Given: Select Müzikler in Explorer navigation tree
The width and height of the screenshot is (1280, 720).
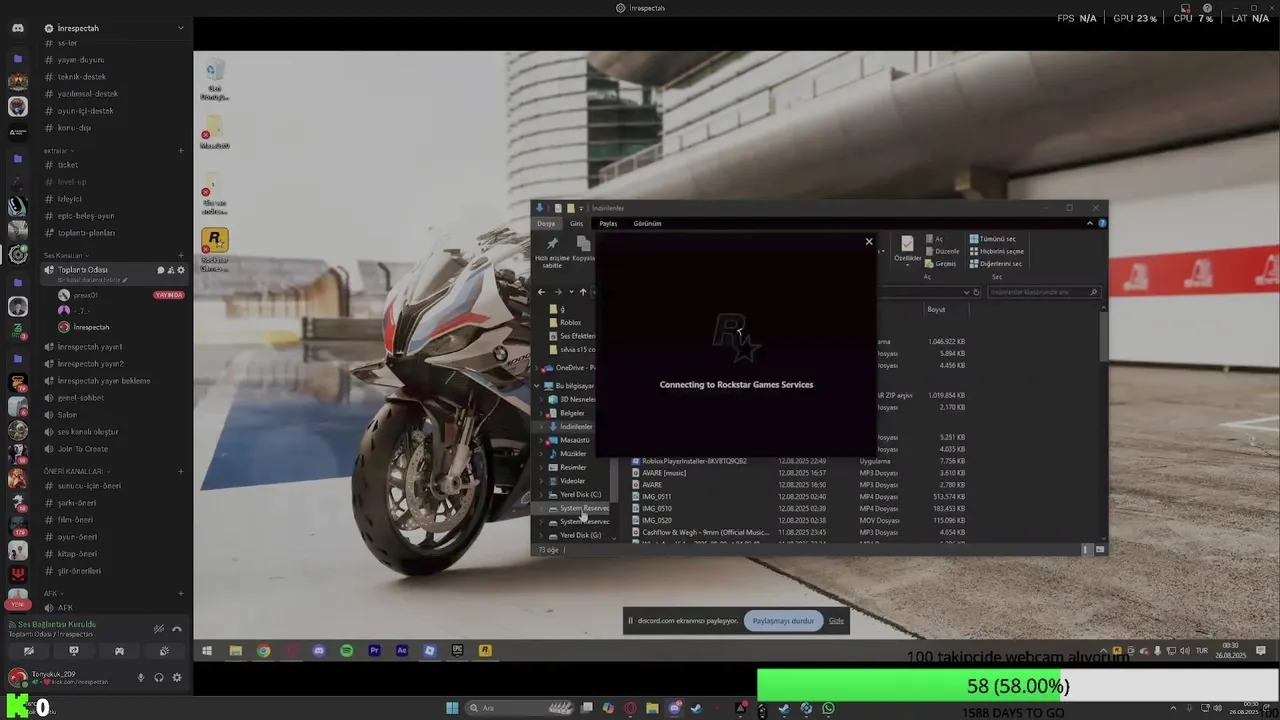Looking at the screenshot, I should 572,454.
